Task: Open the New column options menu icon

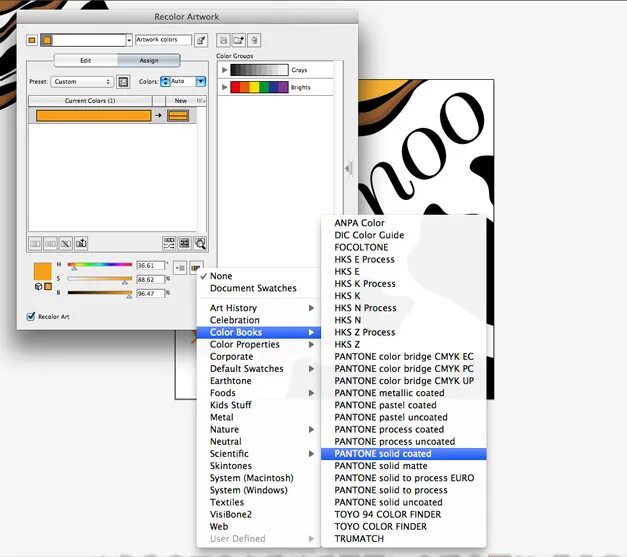Action: point(201,101)
